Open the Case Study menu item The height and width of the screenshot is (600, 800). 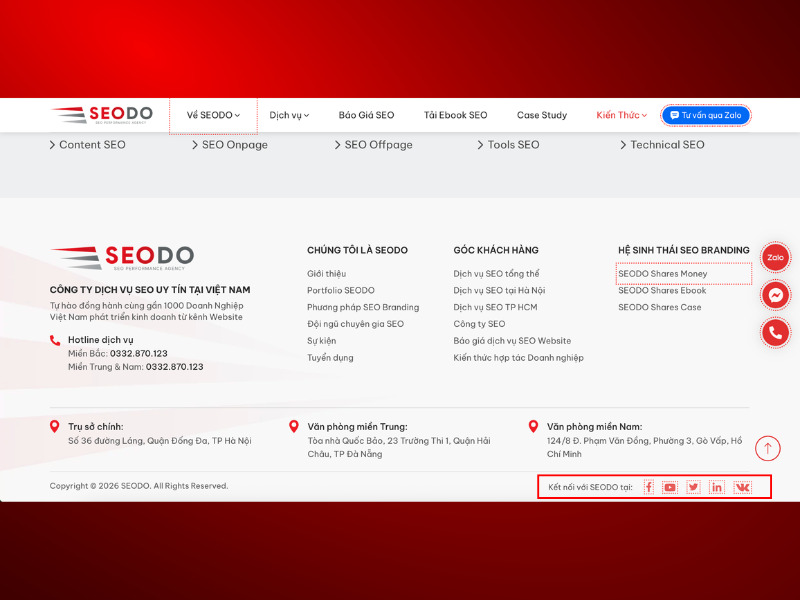(542, 115)
